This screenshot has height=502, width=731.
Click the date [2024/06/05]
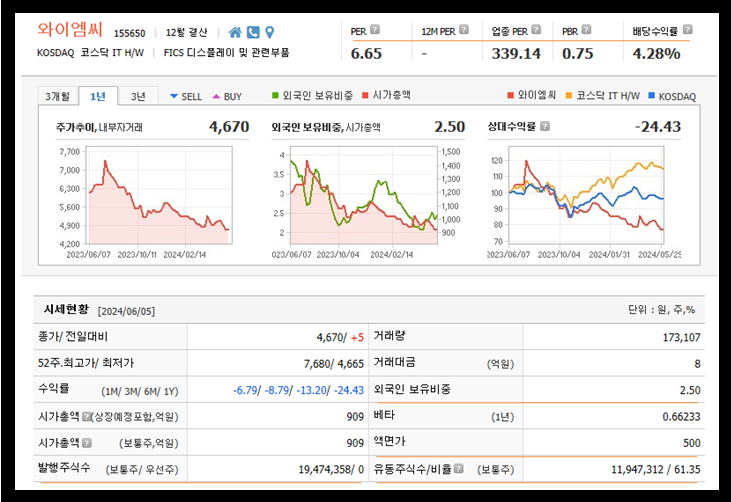[126, 311]
